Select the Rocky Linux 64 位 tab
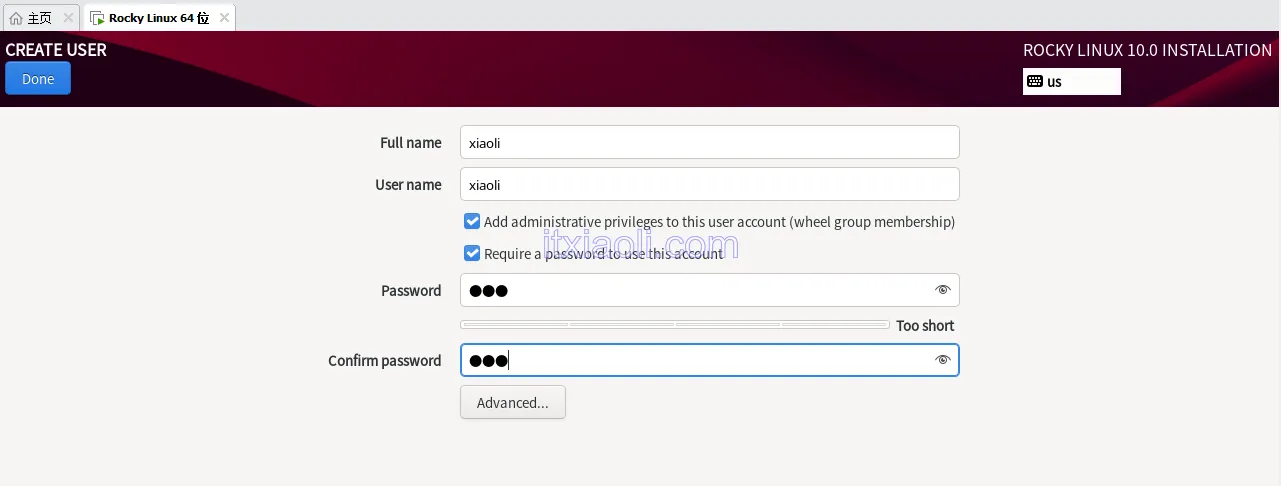The height and width of the screenshot is (486, 1281). coord(159,18)
